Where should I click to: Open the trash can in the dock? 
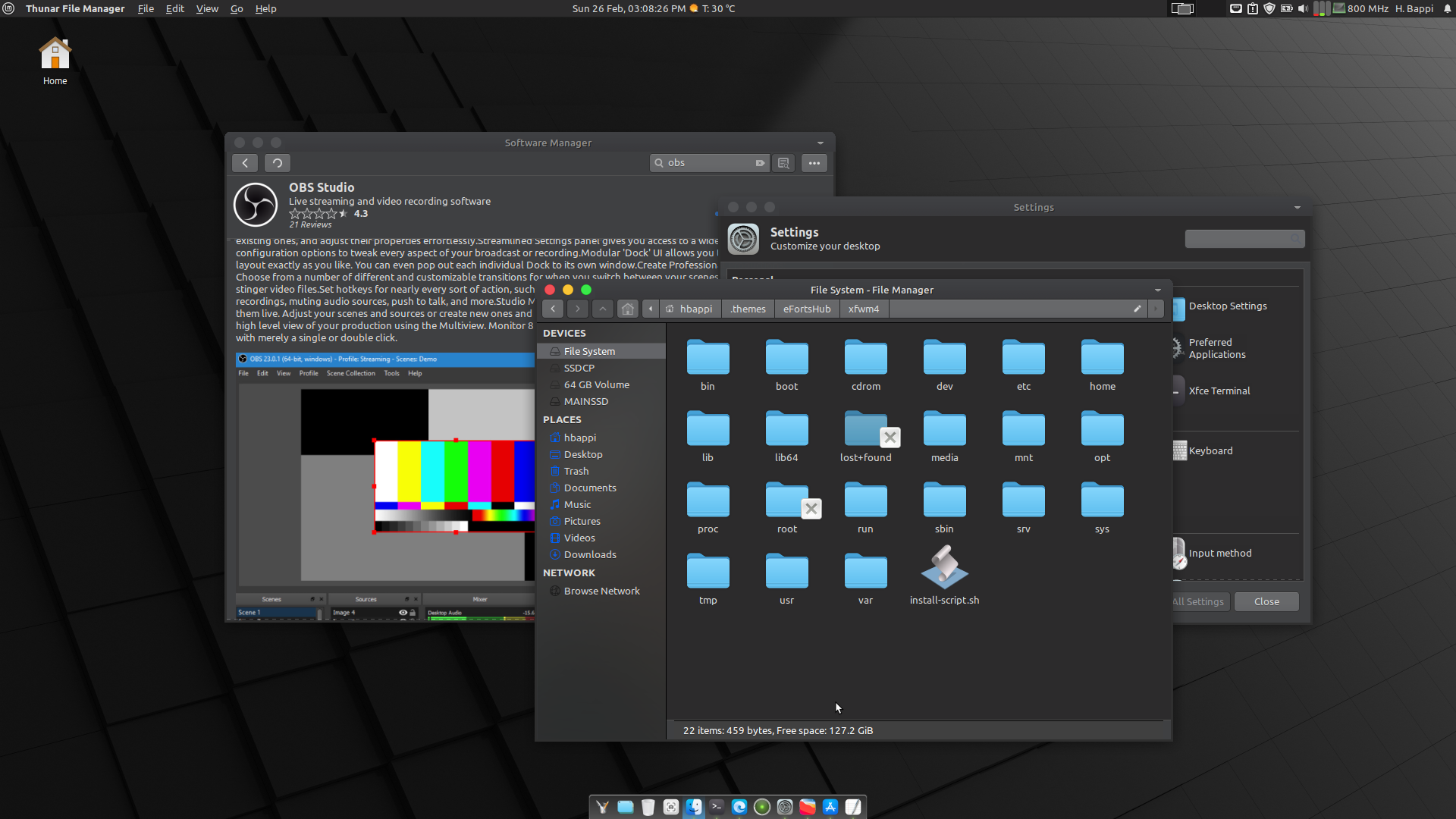pyautogui.click(x=648, y=807)
